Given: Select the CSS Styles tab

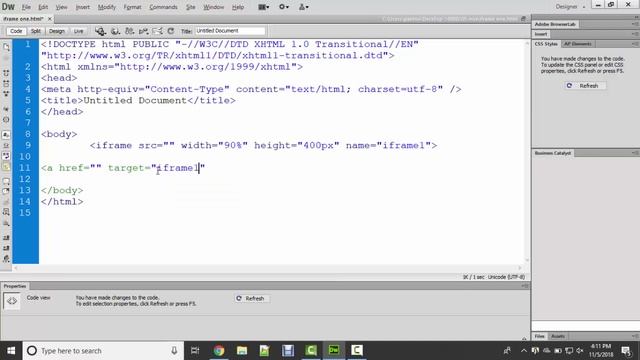Looking at the screenshot, I should pos(546,44).
